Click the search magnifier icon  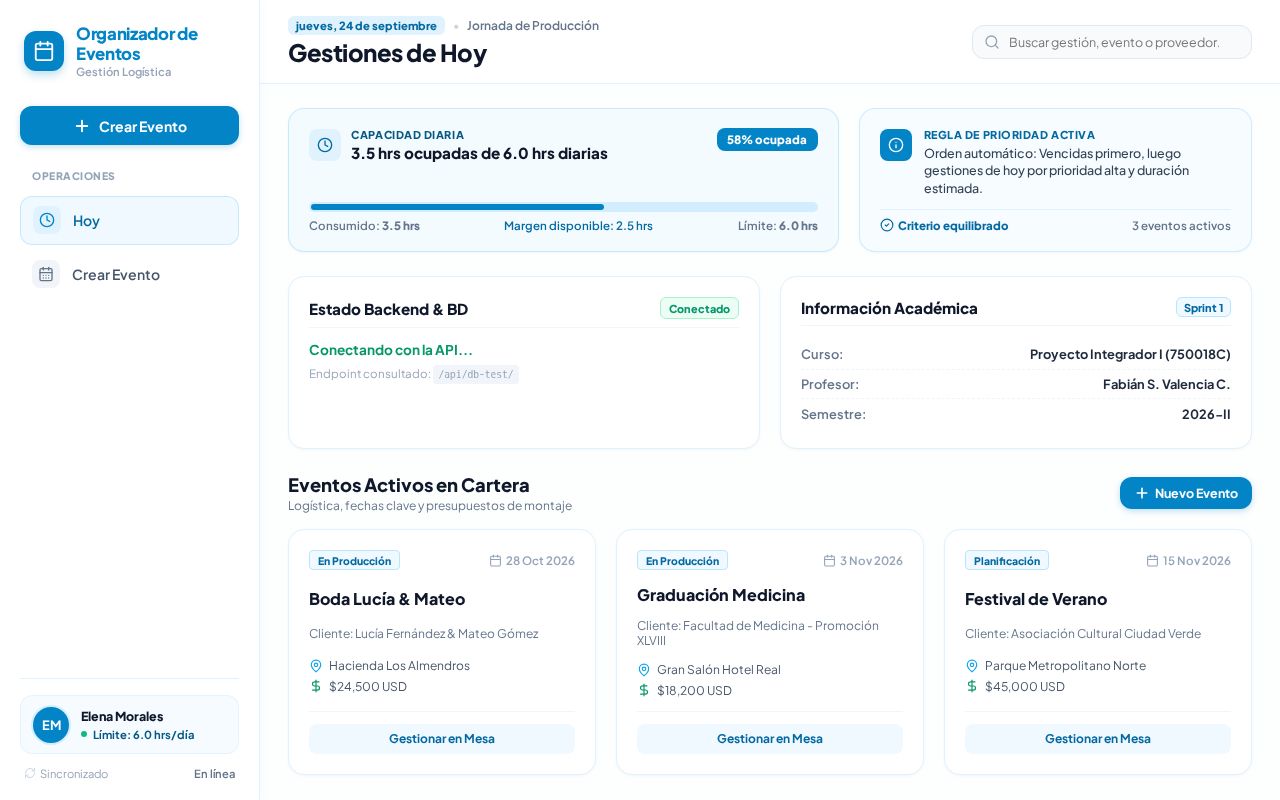992,42
